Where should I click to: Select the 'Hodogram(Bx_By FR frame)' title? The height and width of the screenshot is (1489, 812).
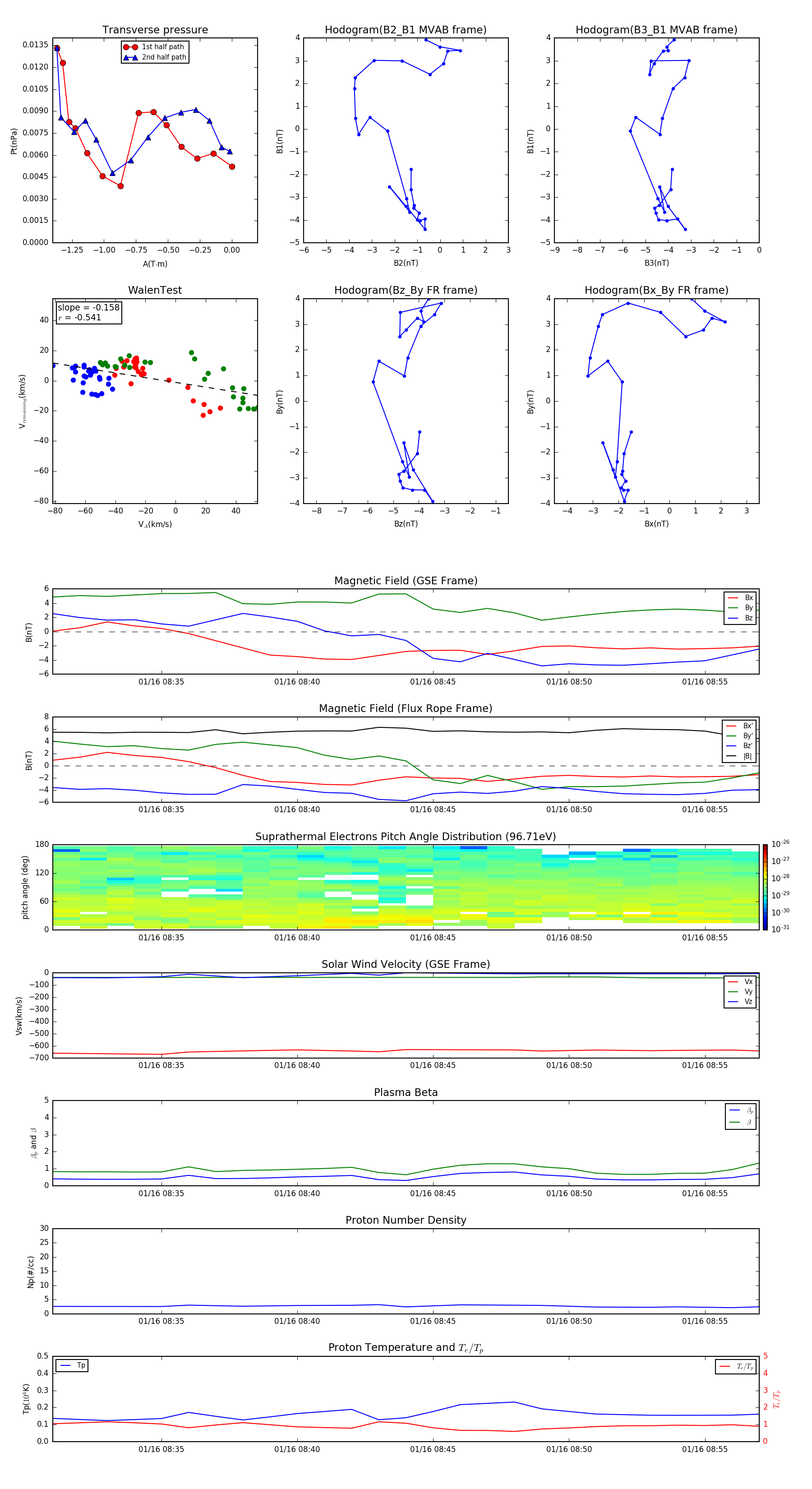pos(656,290)
